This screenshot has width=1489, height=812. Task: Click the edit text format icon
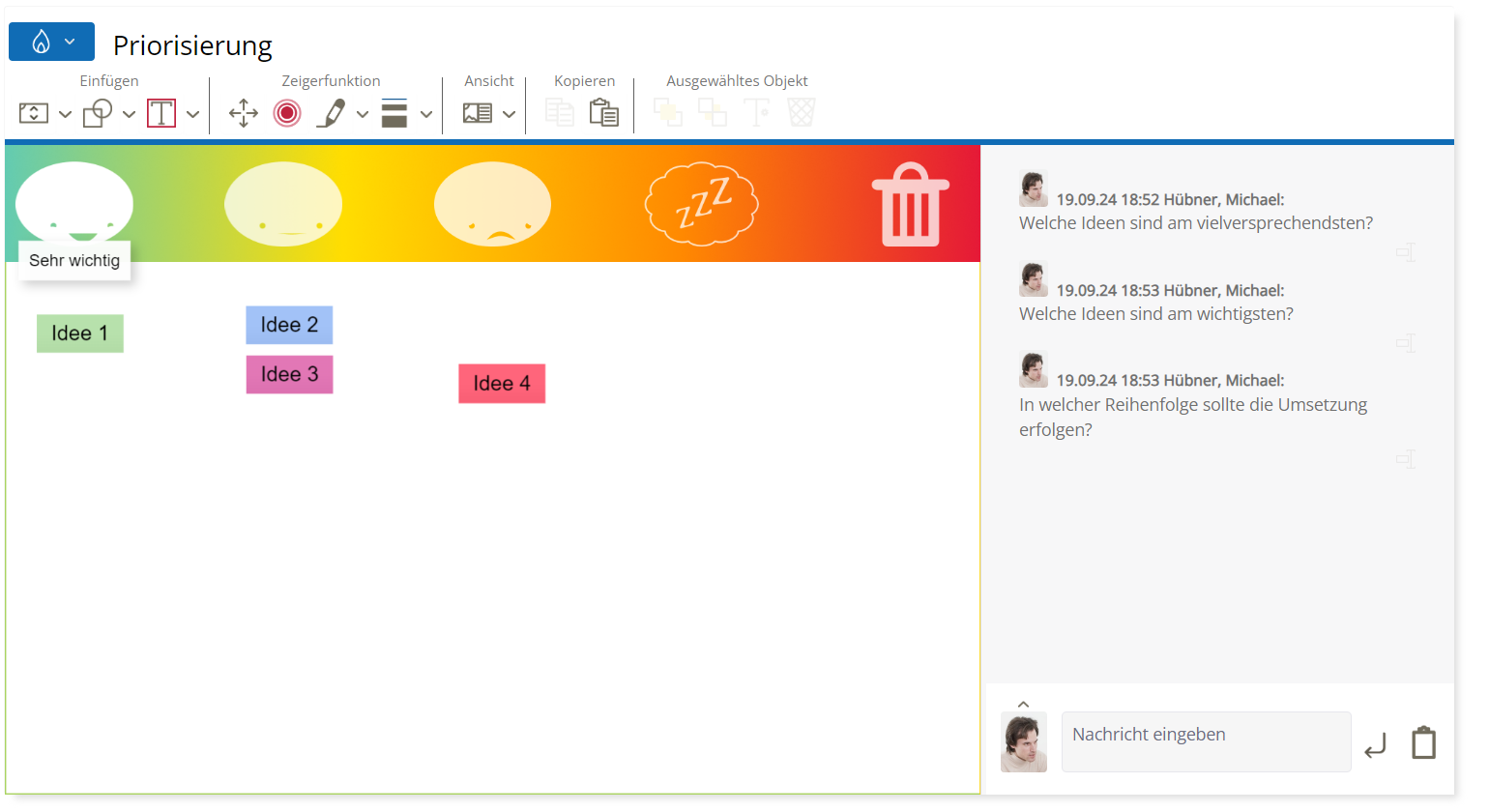coord(757,113)
